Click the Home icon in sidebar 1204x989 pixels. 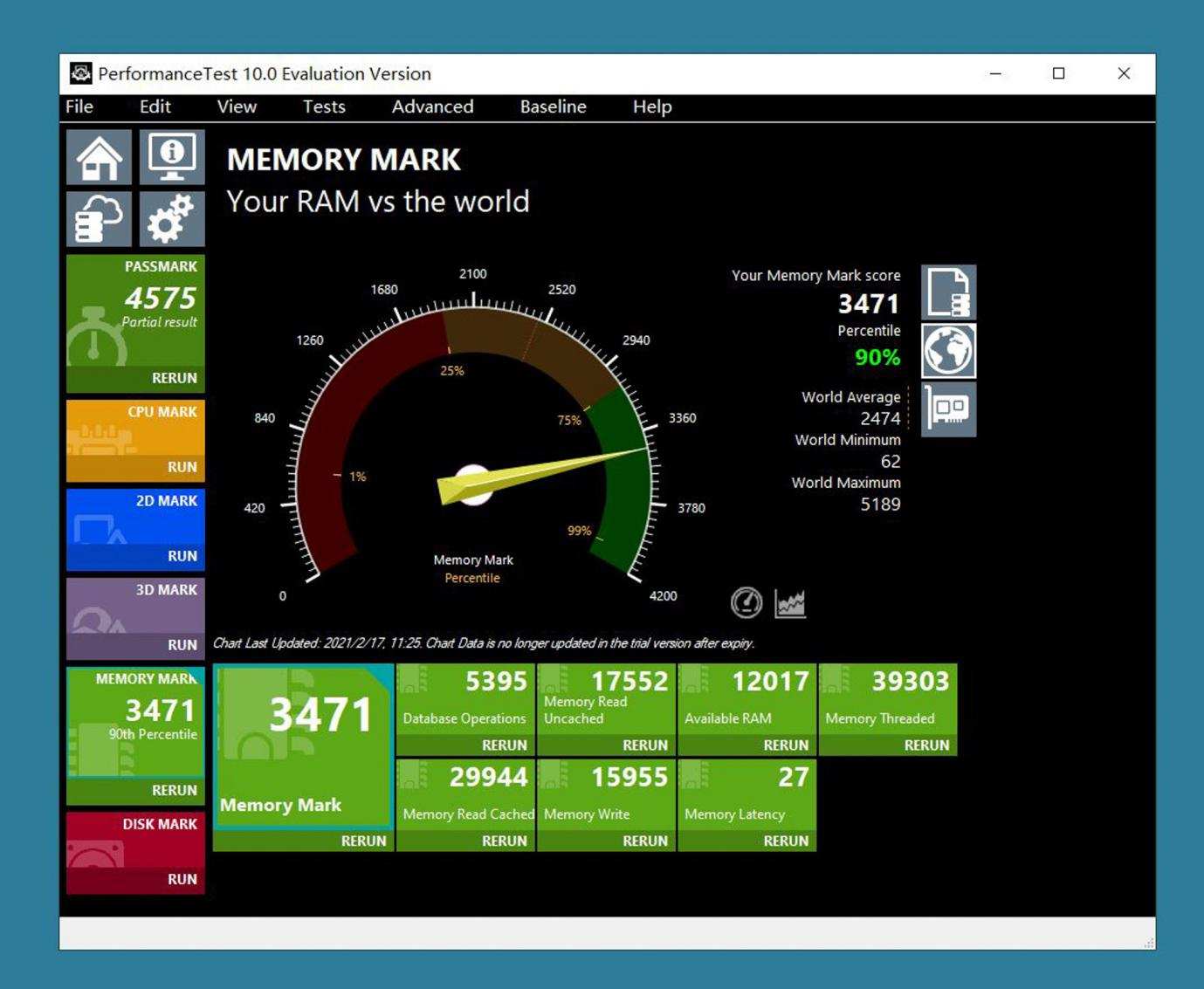click(100, 158)
